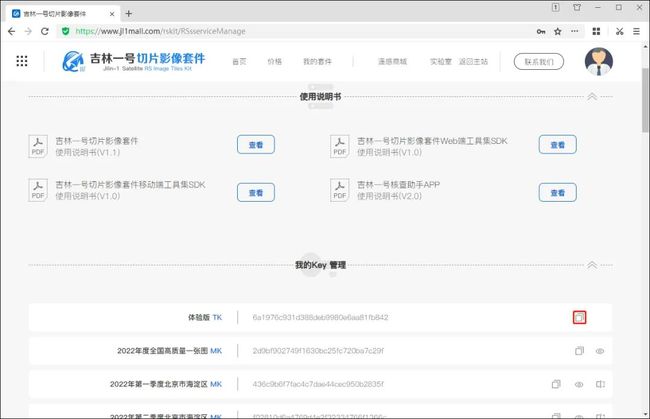Click the 体验版 TK label
The image size is (650, 419).
(205, 317)
